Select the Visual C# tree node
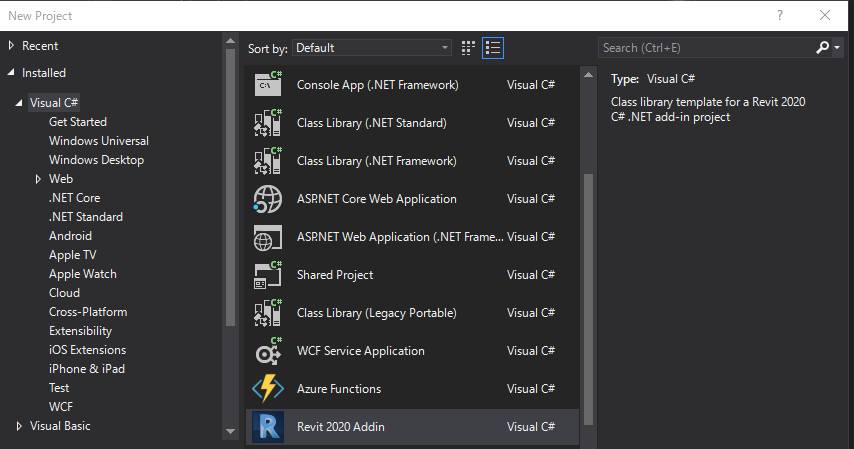The width and height of the screenshot is (854, 449). [54, 102]
